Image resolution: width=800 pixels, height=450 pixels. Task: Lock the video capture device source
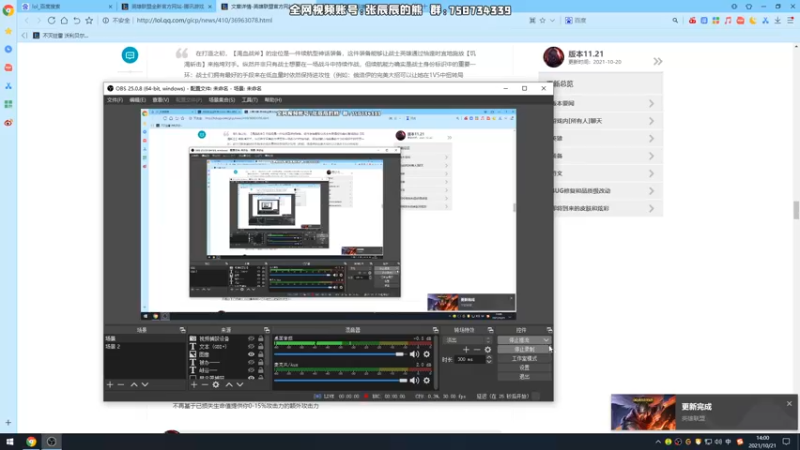click(x=261, y=338)
